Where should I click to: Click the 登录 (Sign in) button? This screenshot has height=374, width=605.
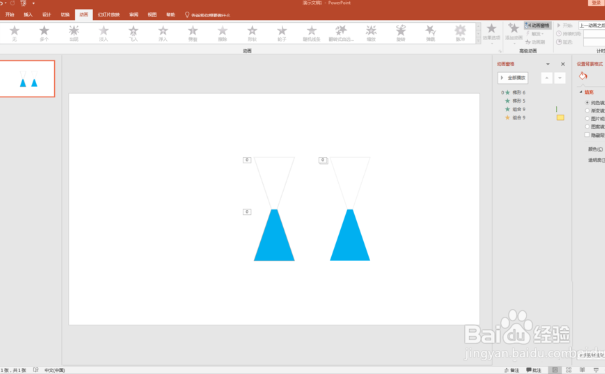point(597,3)
